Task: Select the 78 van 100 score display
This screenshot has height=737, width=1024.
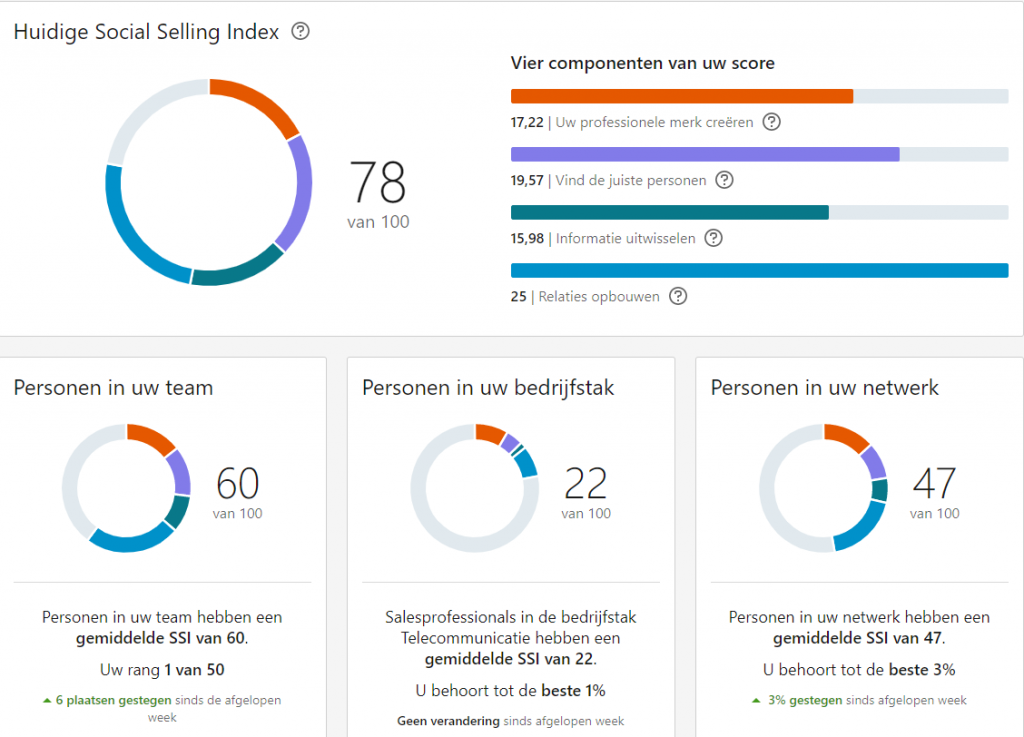Action: [x=377, y=193]
